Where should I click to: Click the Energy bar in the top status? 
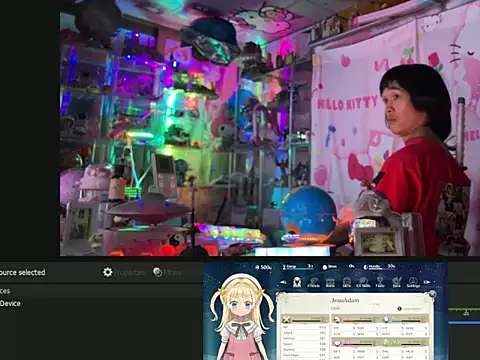point(298,267)
